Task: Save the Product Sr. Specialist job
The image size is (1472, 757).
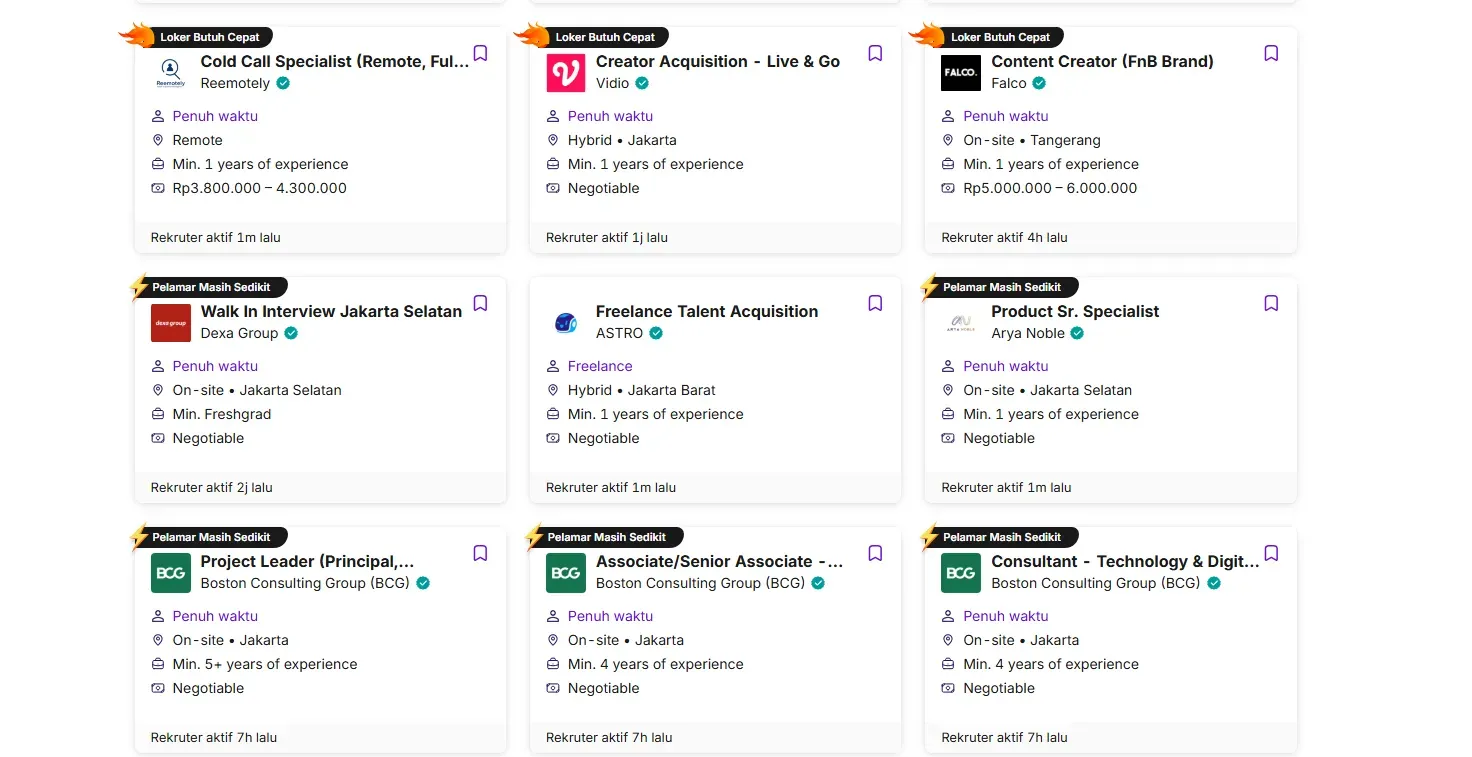Action: click(1271, 304)
